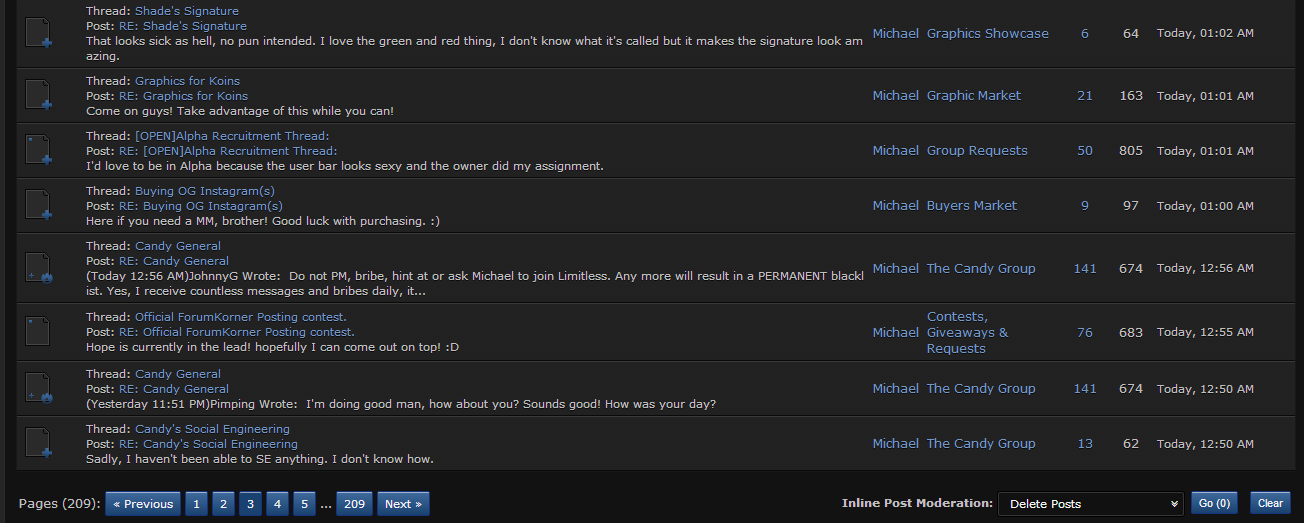
Task: Go to page 2 of results
Action: (x=223, y=504)
